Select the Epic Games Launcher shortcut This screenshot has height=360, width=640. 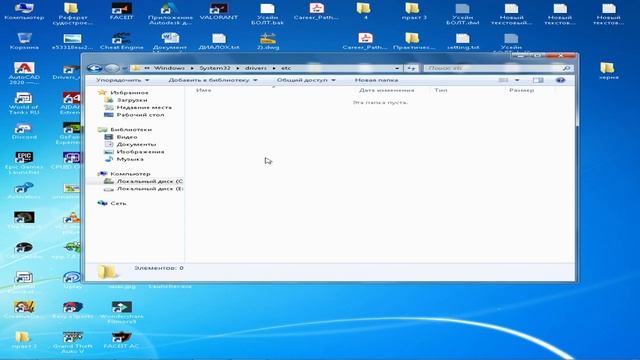coord(24,163)
